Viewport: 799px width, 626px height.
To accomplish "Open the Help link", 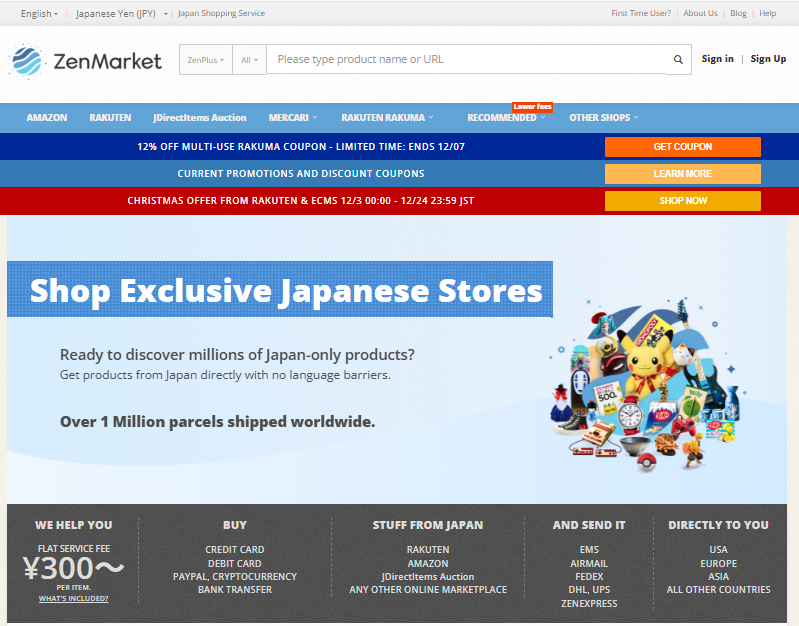I will tap(767, 13).
